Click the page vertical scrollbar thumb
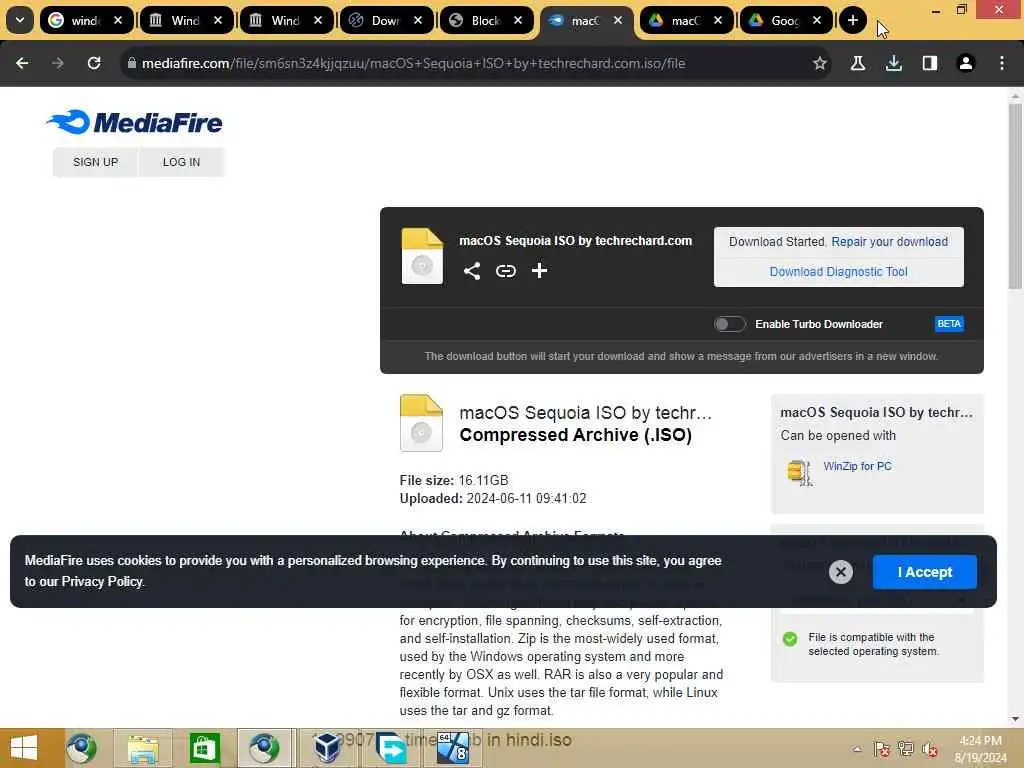 pyautogui.click(x=1015, y=196)
